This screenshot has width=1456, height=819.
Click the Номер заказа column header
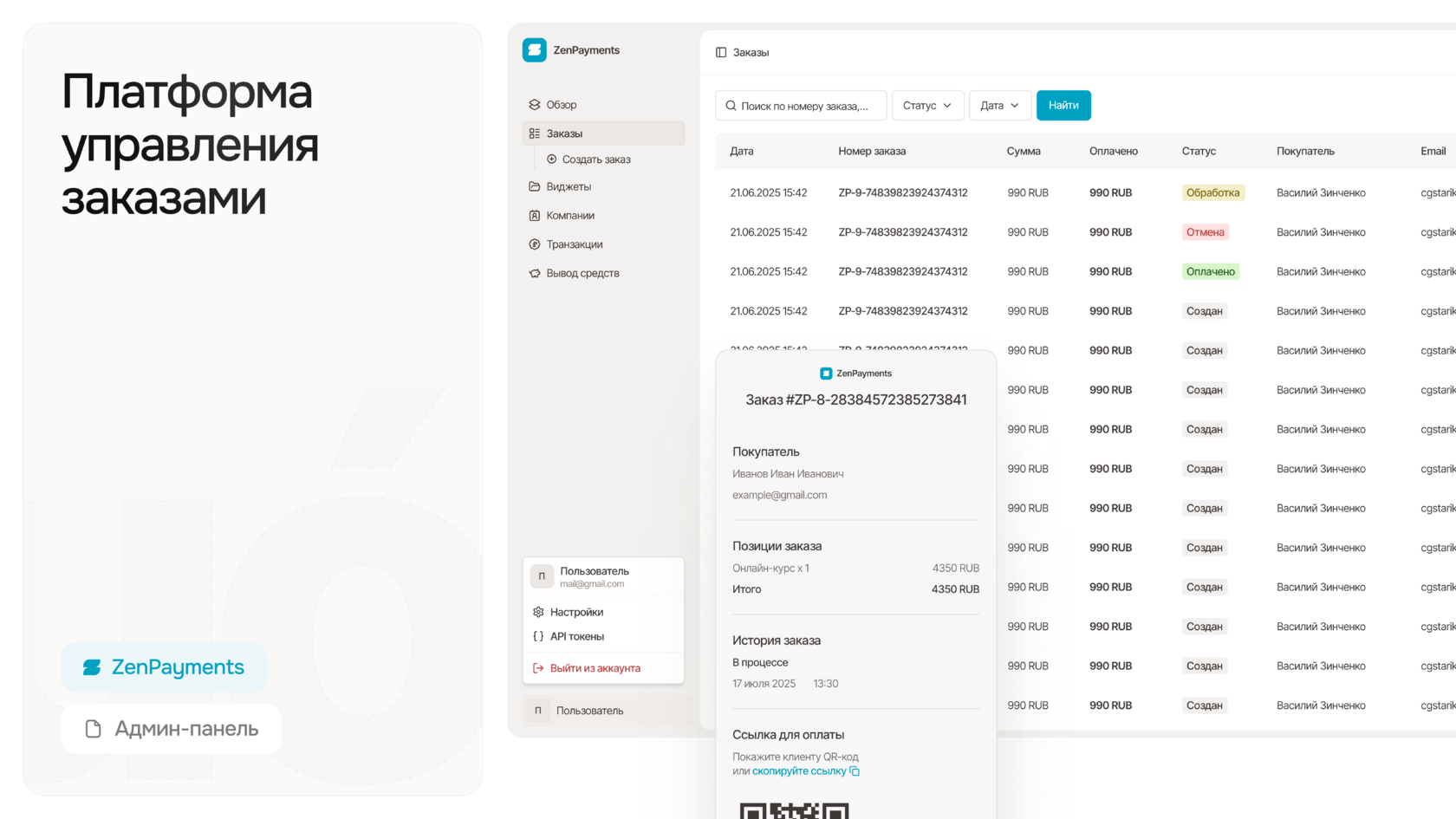872,152
